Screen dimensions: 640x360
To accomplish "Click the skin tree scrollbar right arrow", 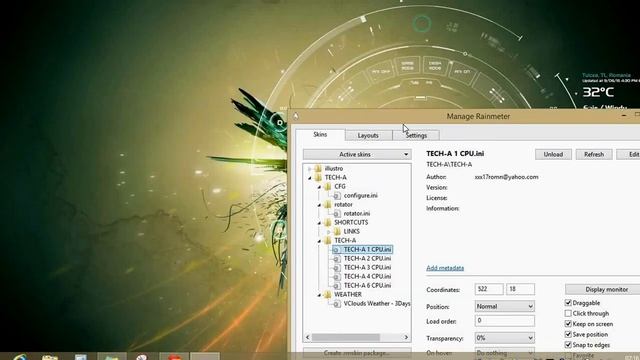I will pos(406,337).
